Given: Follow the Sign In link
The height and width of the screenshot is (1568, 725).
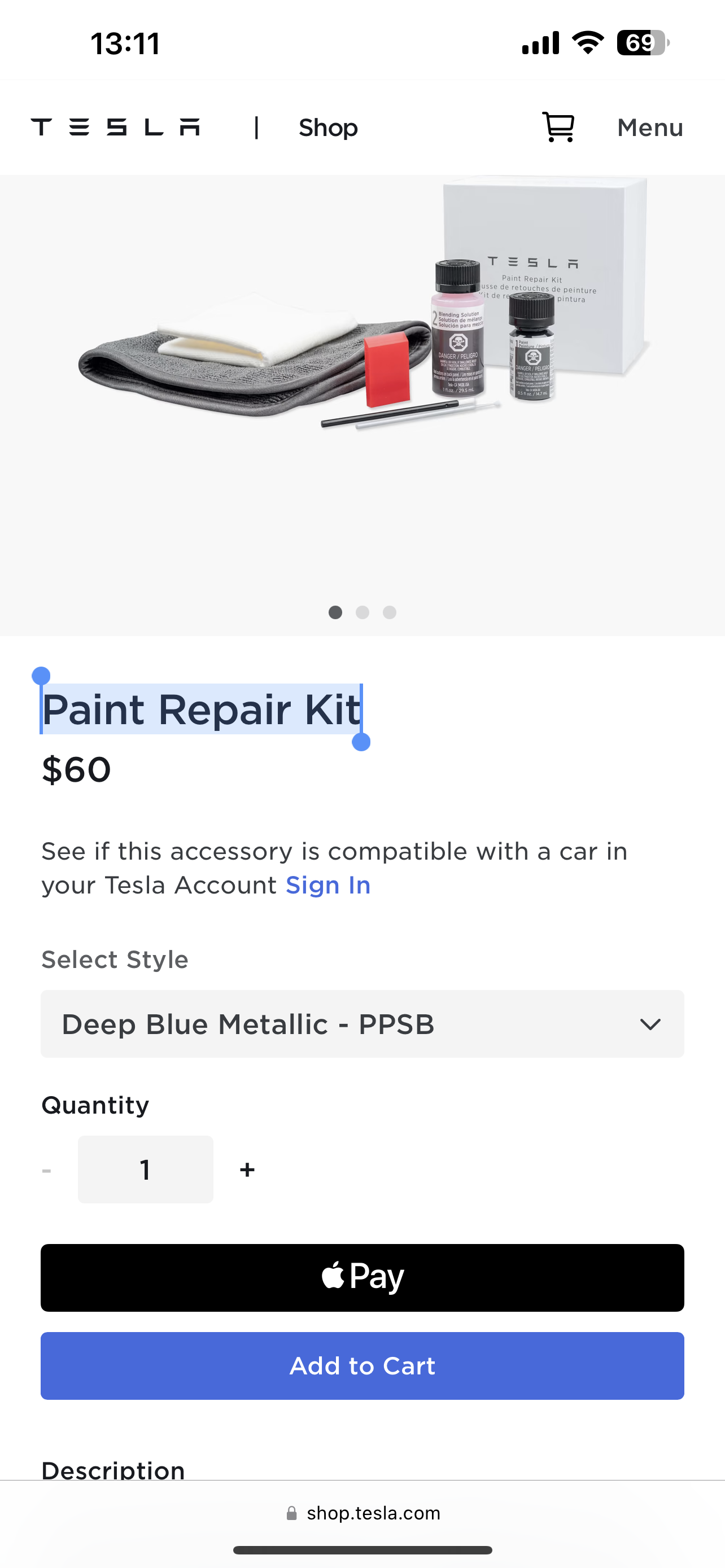Looking at the screenshot, I should point(328,885).
